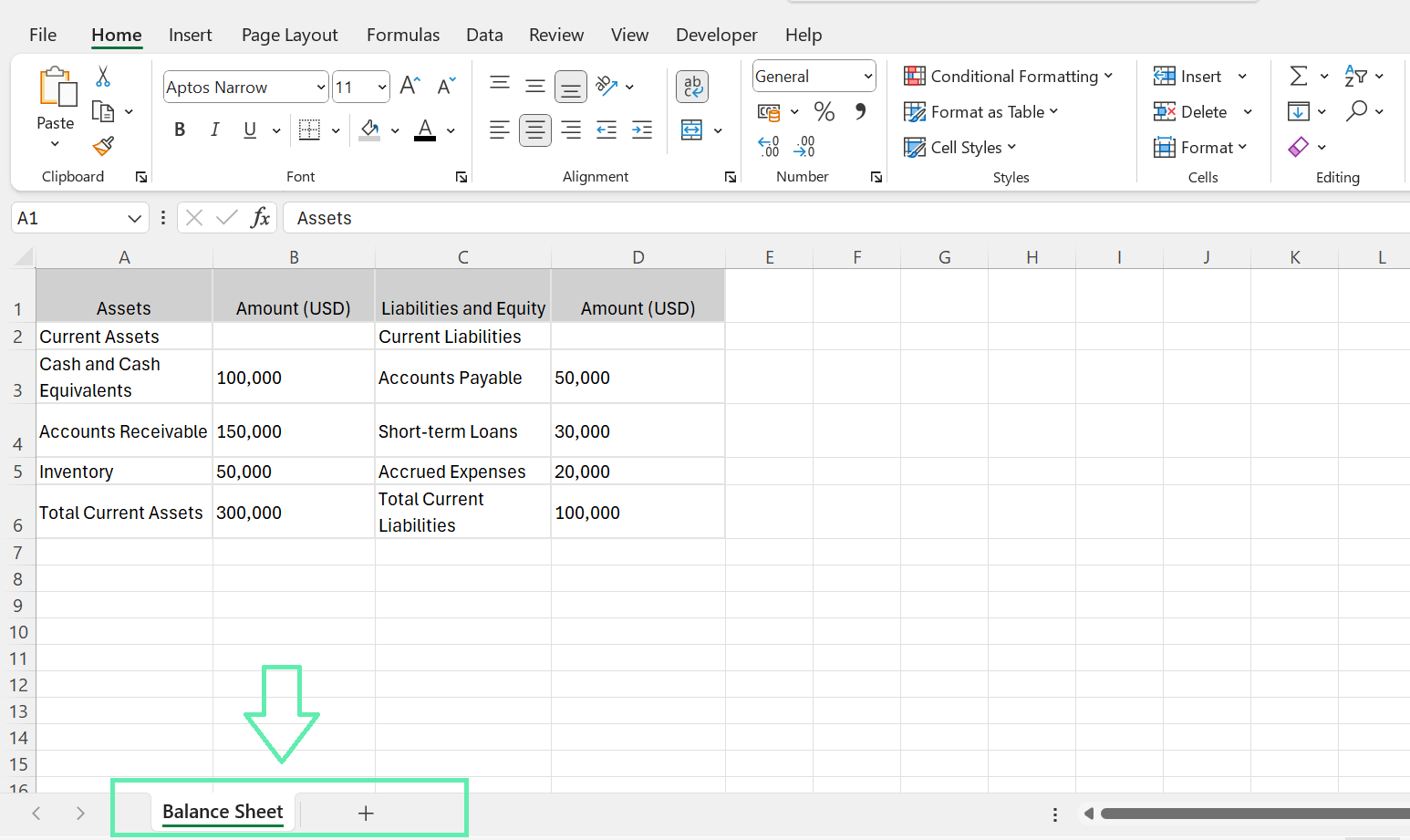The width and height of the screenshot is (1410, 840).
Task: Click the Wrap Text icon
Action: [692, 87]
